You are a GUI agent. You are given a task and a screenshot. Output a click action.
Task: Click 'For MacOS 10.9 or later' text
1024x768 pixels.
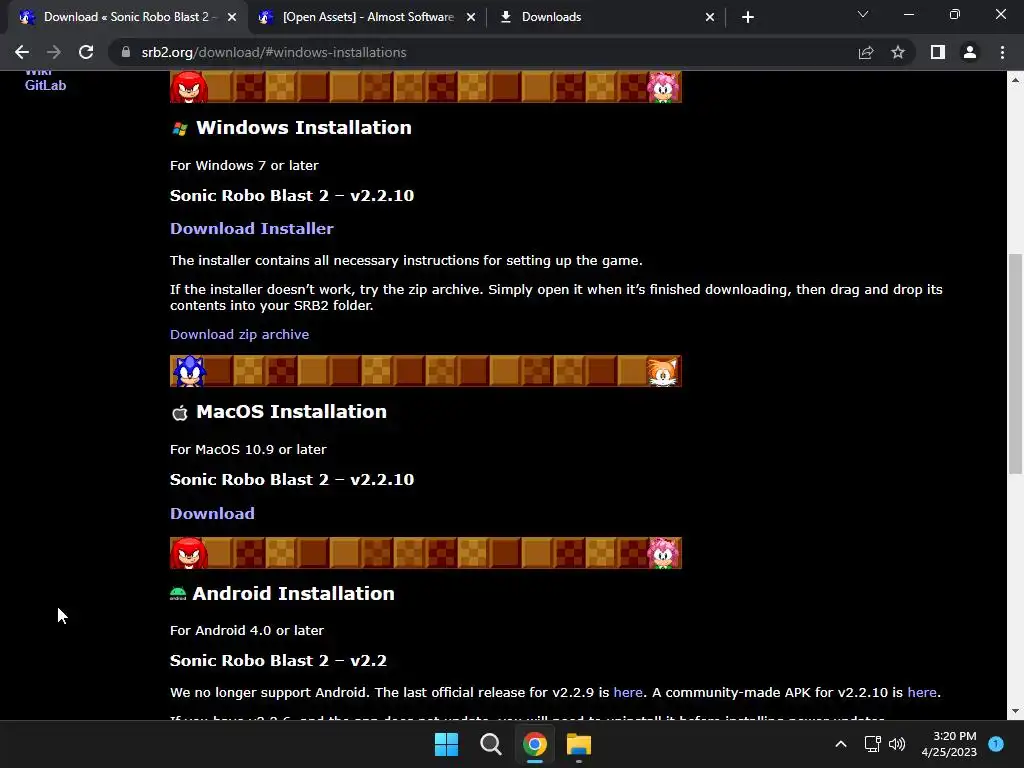coord(248,450)
